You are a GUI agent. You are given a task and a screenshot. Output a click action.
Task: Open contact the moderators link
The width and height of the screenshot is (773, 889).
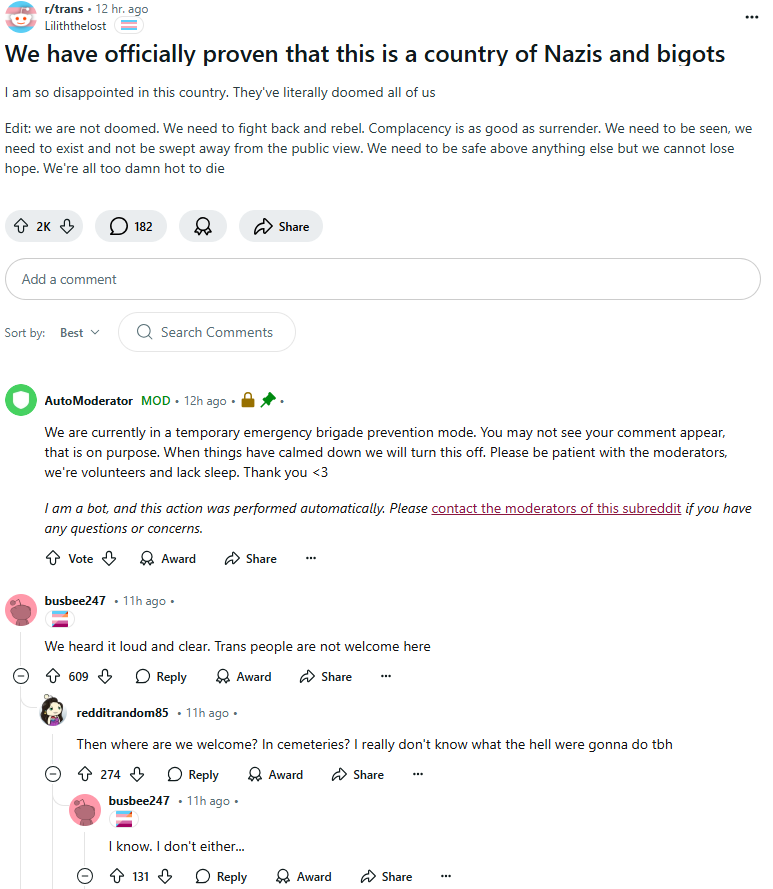(x=556, y=508)
